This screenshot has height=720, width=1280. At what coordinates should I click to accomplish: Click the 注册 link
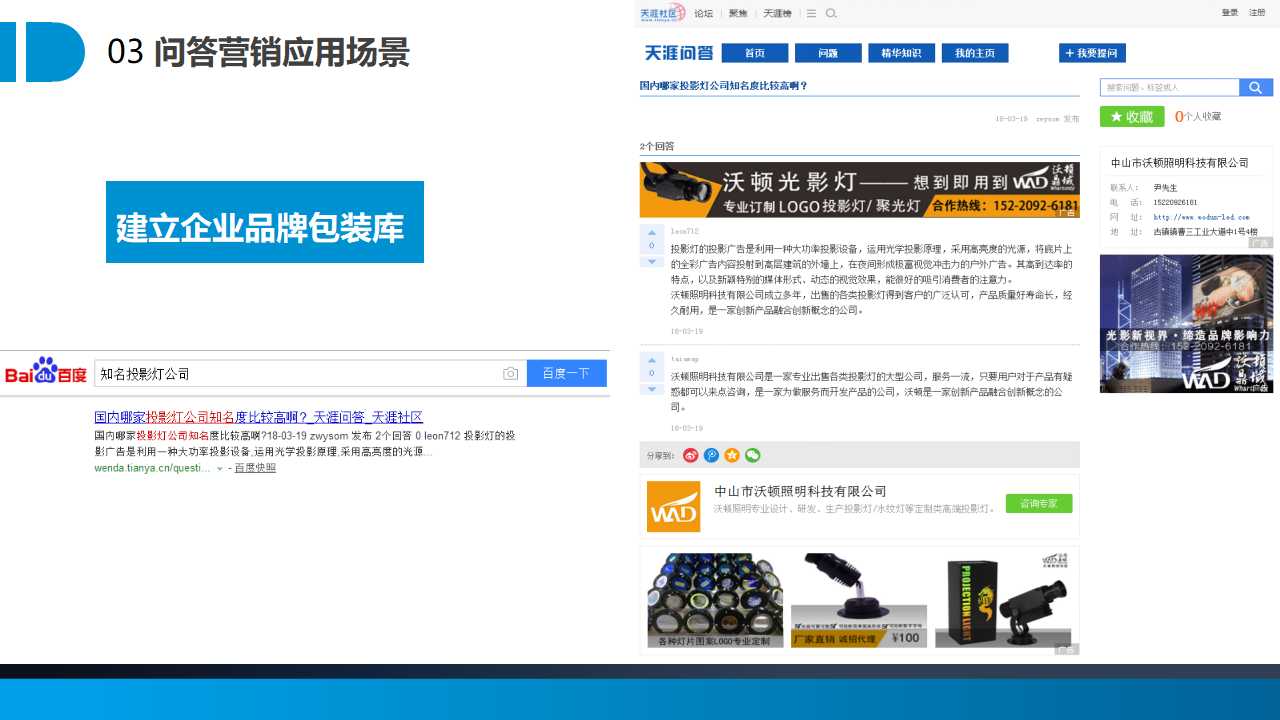[x=1257, y=13]
